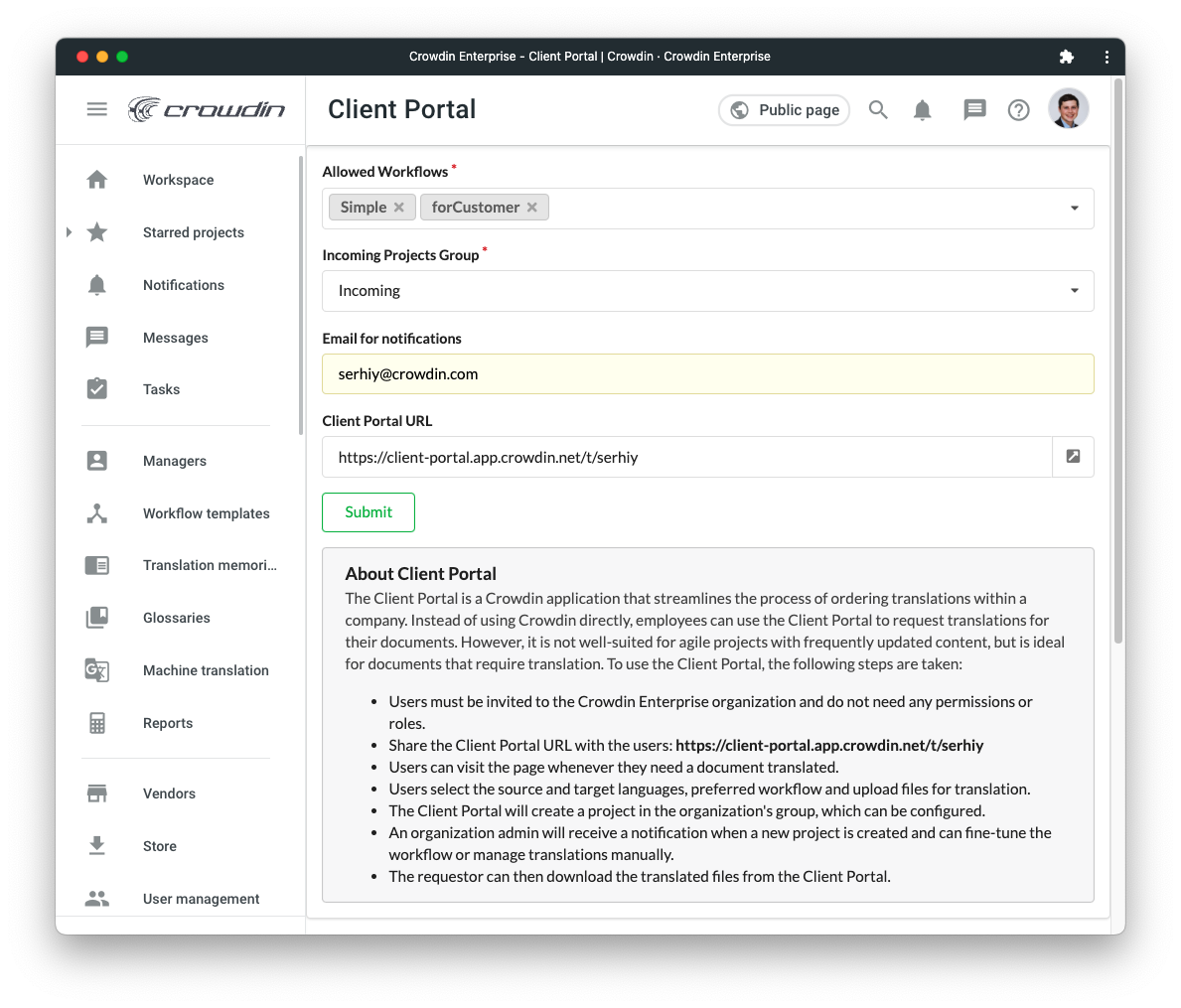
Task: Click the Crowdin logo
Action: pyautogui.click(x=207, y=109)
